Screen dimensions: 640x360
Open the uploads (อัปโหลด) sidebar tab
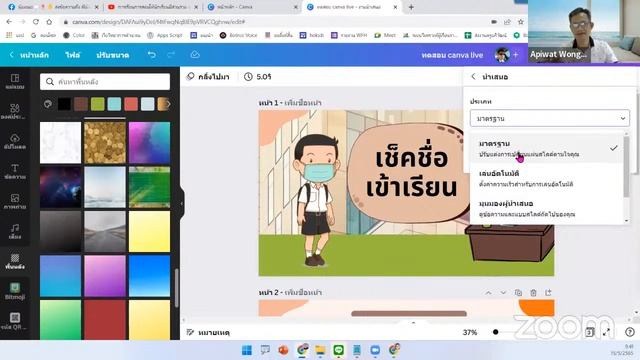15,141
